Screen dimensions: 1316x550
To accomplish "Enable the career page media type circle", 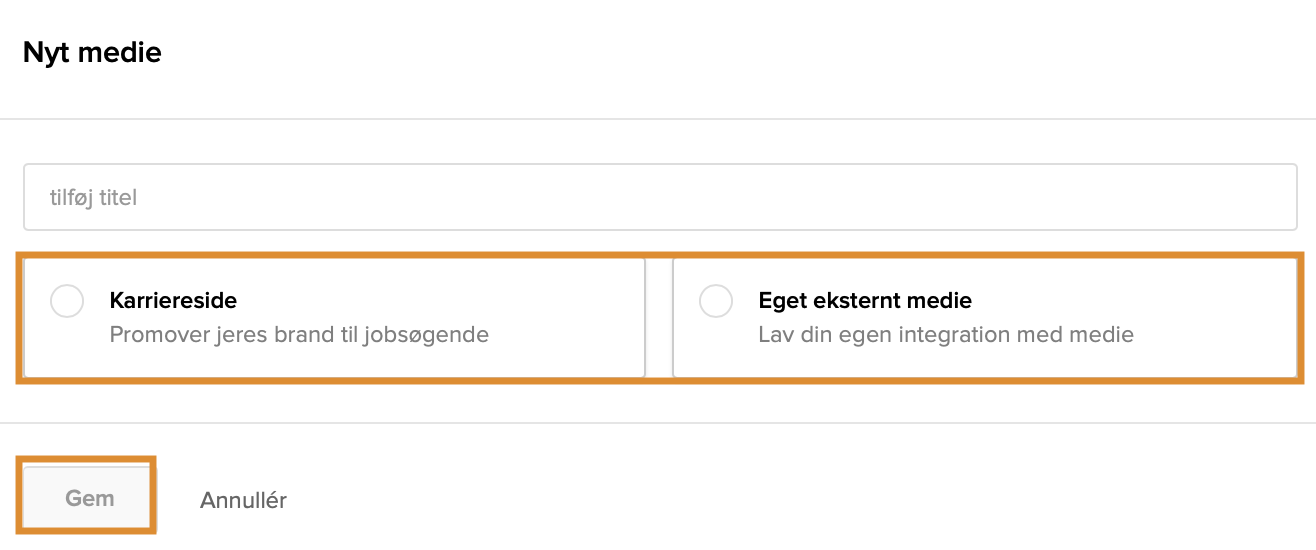I will click(x=67, y=301).
